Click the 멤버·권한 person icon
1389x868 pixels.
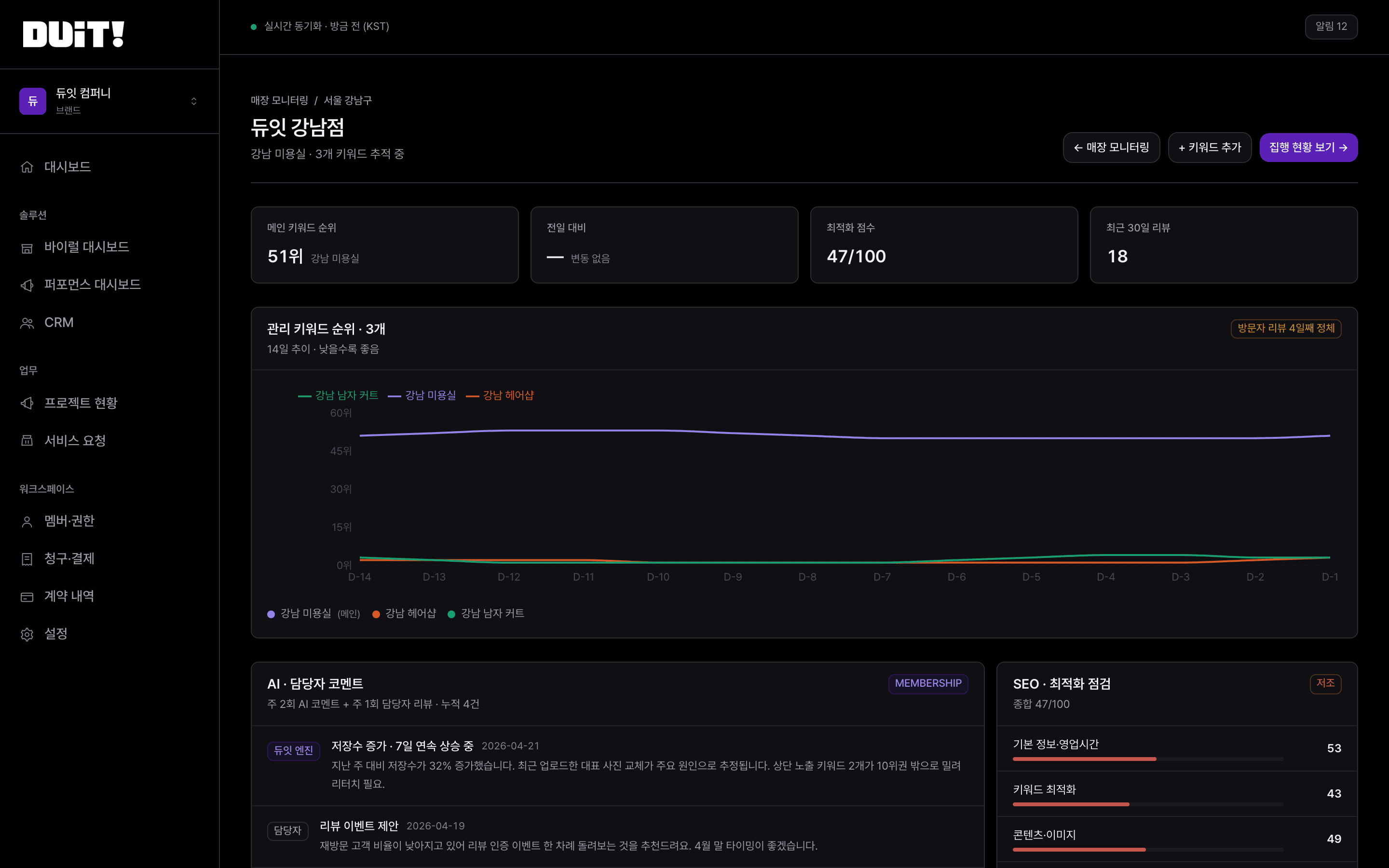(27, 521)
